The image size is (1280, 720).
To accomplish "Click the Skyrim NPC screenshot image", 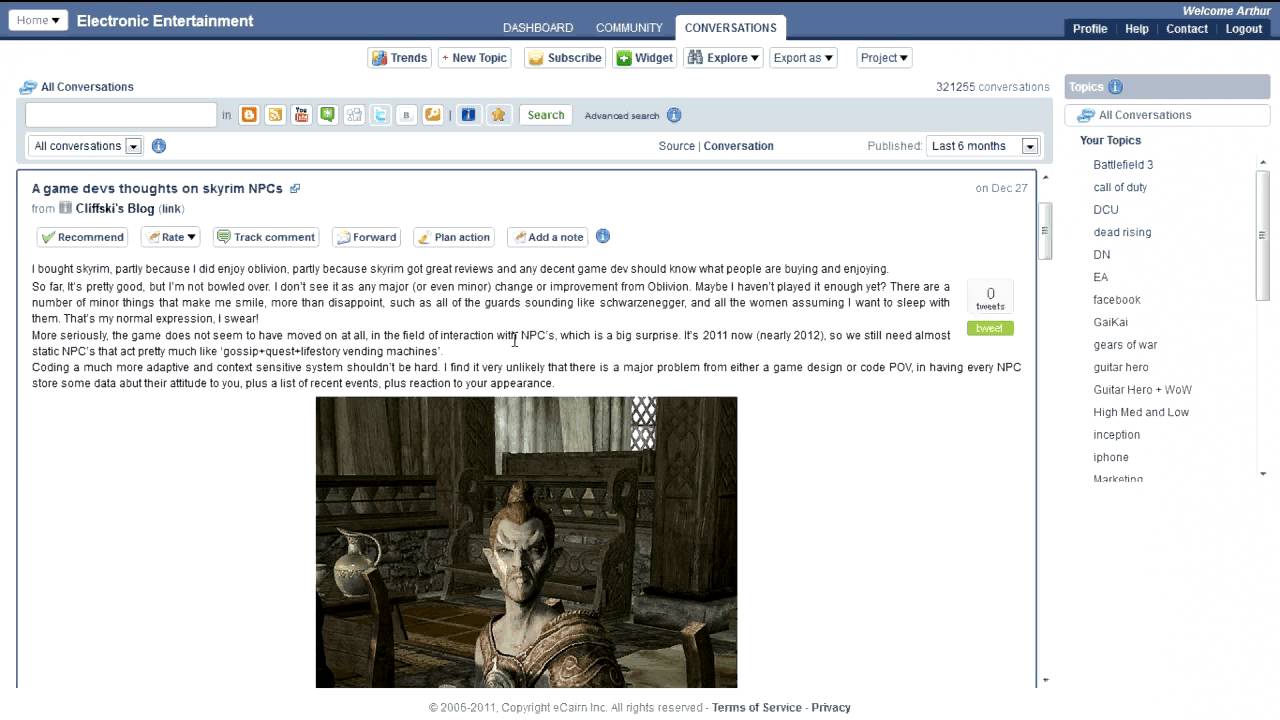I will [526, 542].
